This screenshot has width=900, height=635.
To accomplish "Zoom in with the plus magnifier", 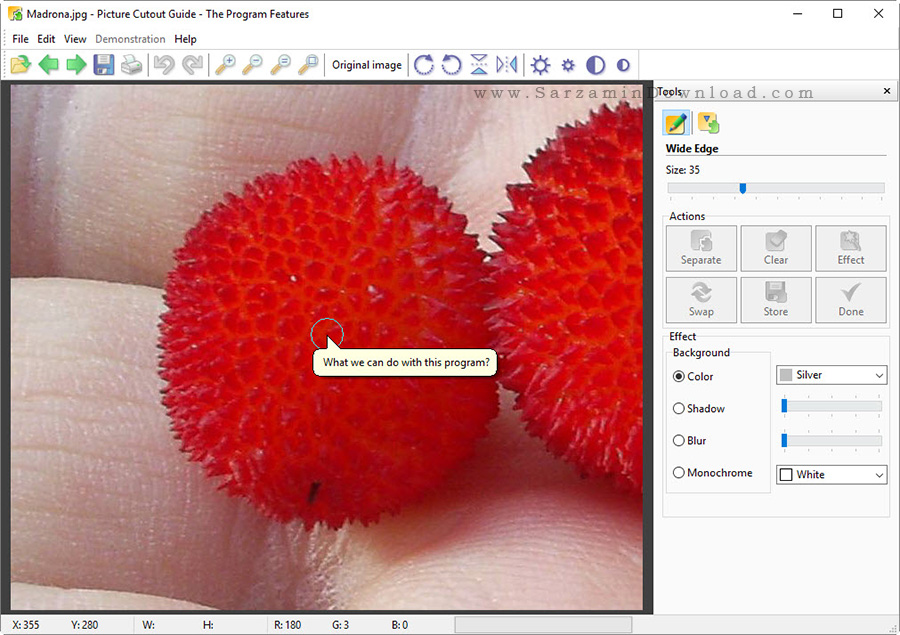I will [225, 65].
